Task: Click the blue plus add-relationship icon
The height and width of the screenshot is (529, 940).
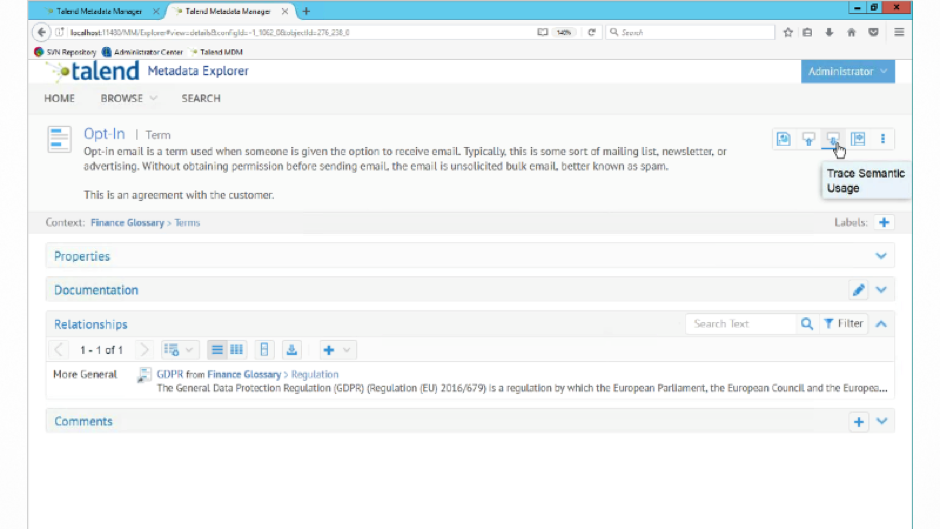Action: click(x=329, y=350)
